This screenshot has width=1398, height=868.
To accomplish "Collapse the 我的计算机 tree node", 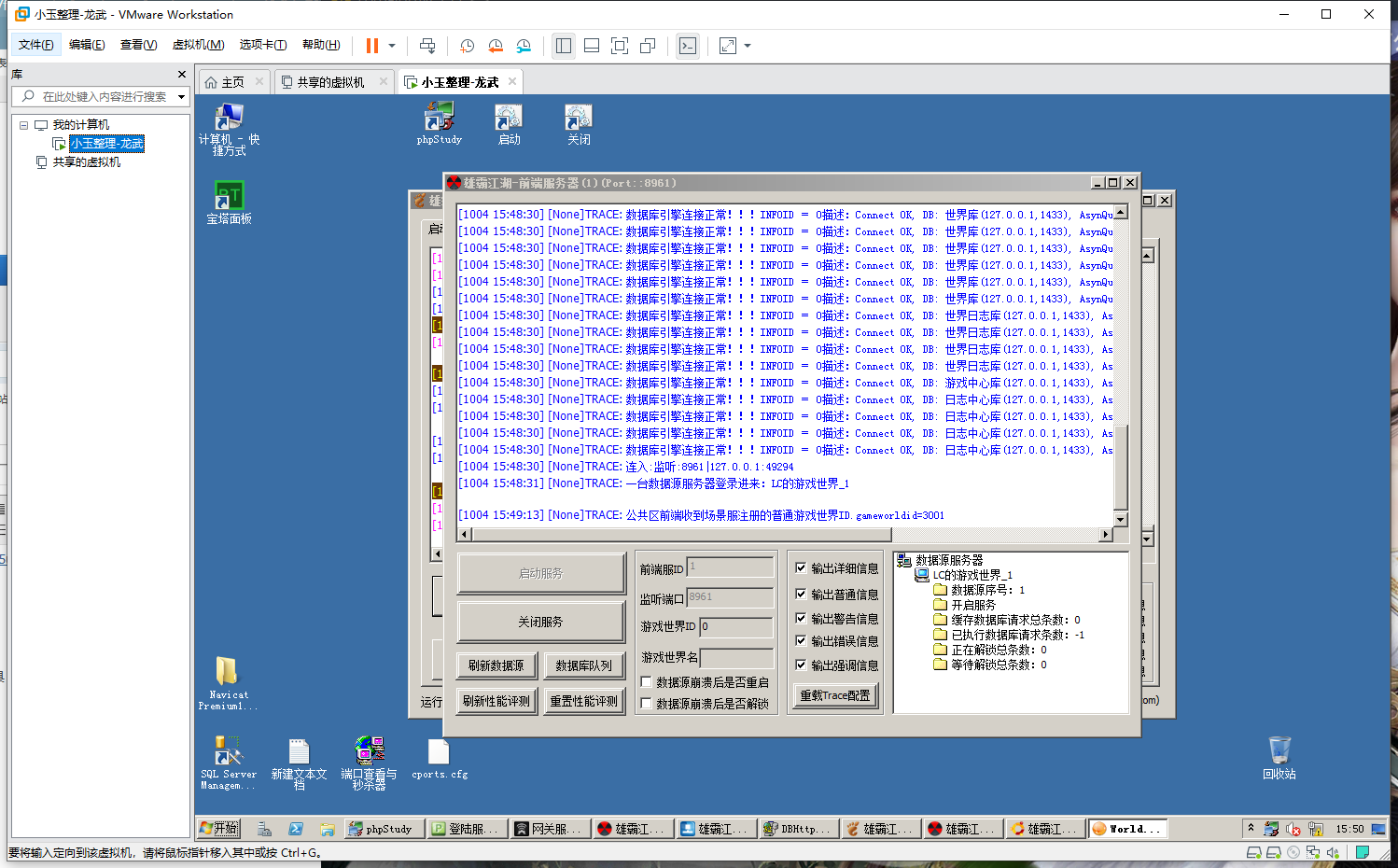I will 24,125.
